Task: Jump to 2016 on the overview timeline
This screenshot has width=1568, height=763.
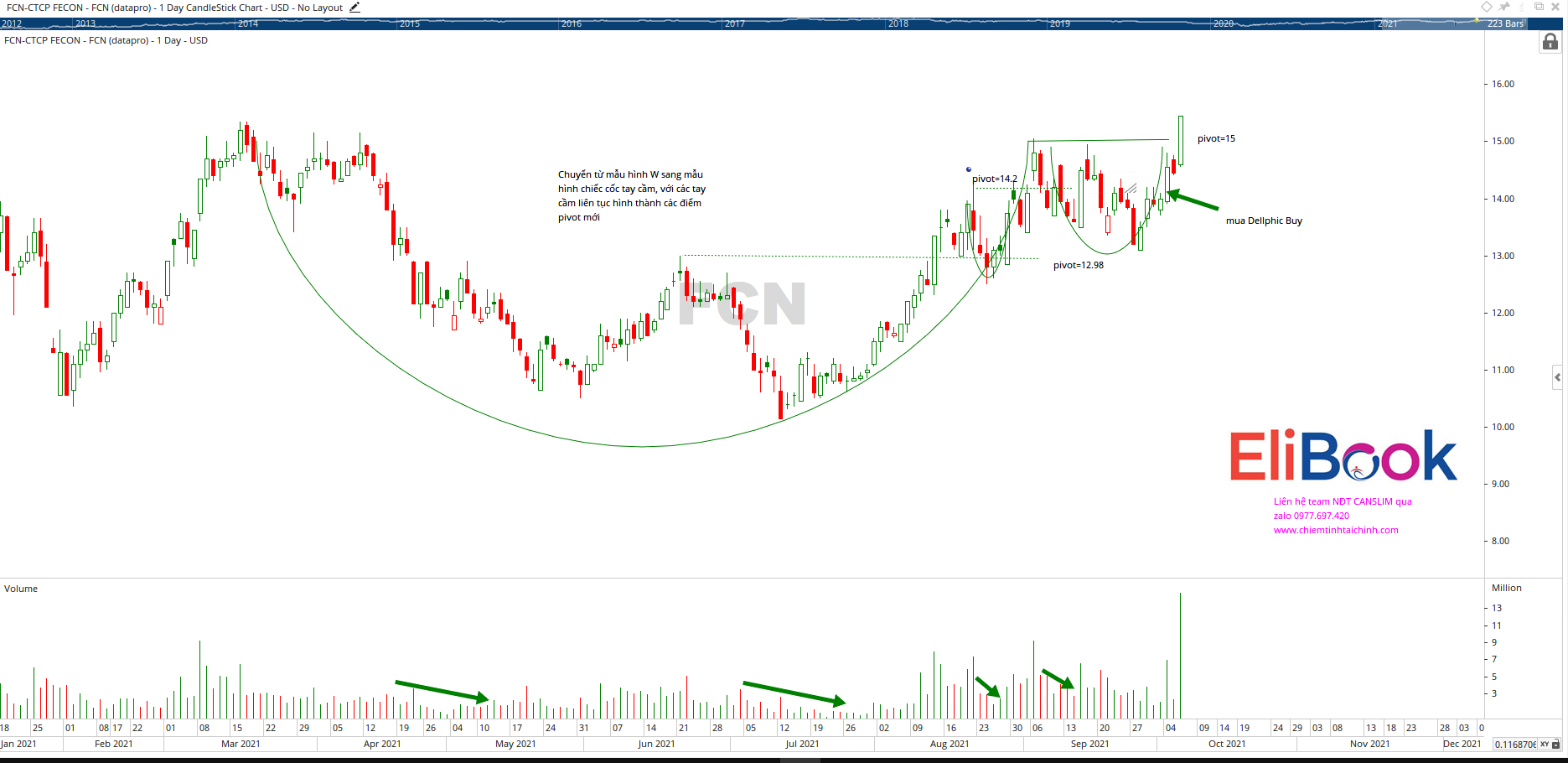Action: pyautogui.click(x=572, y=23)
